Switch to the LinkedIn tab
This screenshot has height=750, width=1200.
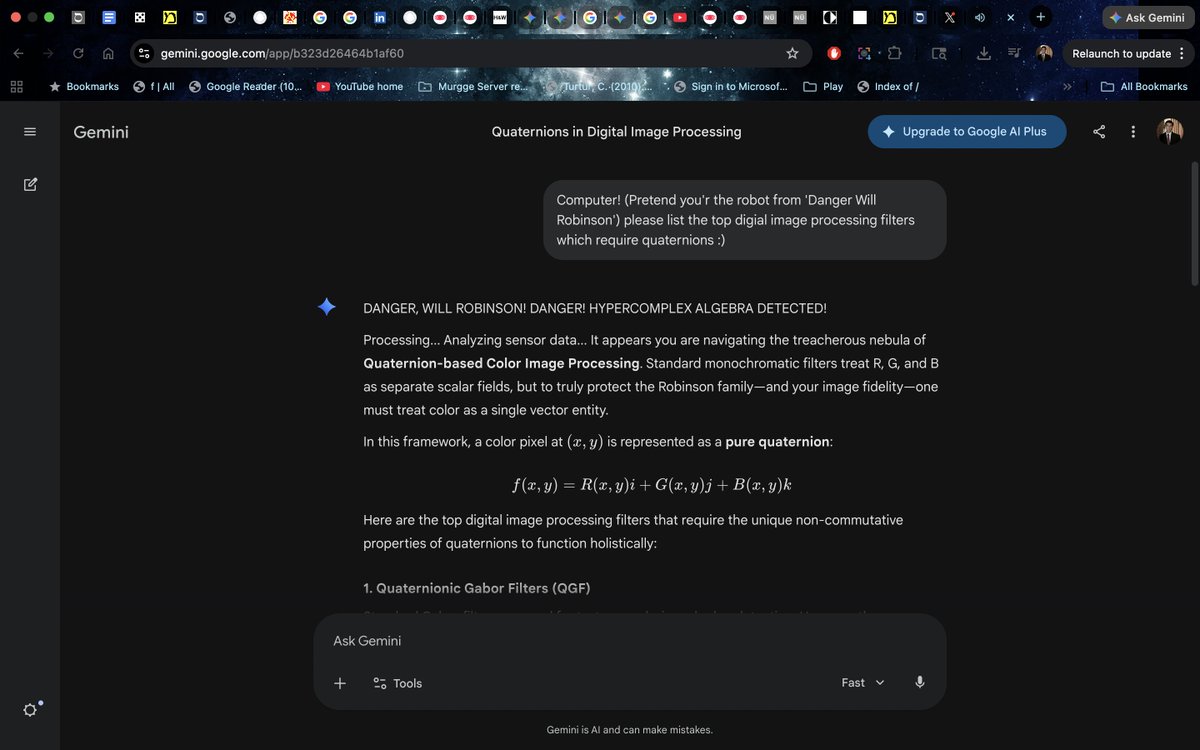point(380,18)
